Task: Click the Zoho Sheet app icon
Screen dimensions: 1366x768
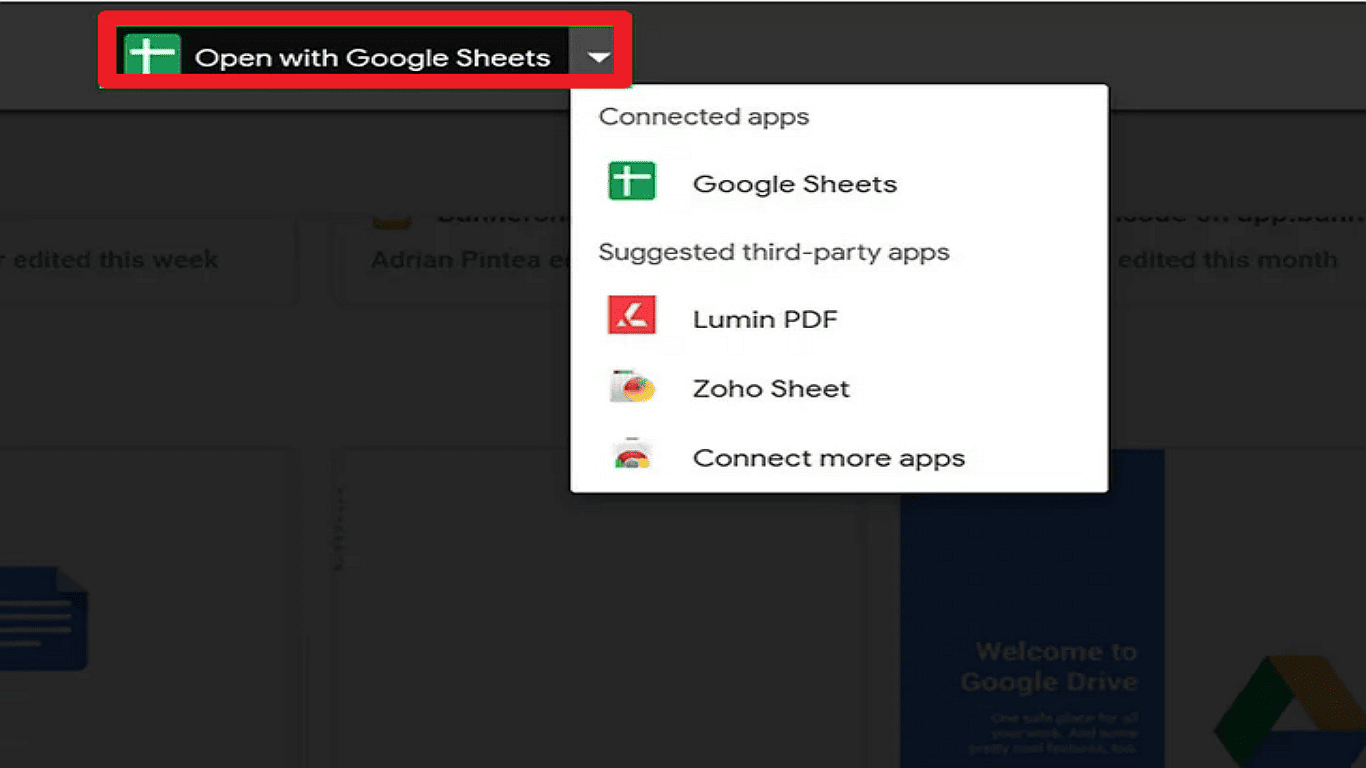Action: [x=632, y=386]
